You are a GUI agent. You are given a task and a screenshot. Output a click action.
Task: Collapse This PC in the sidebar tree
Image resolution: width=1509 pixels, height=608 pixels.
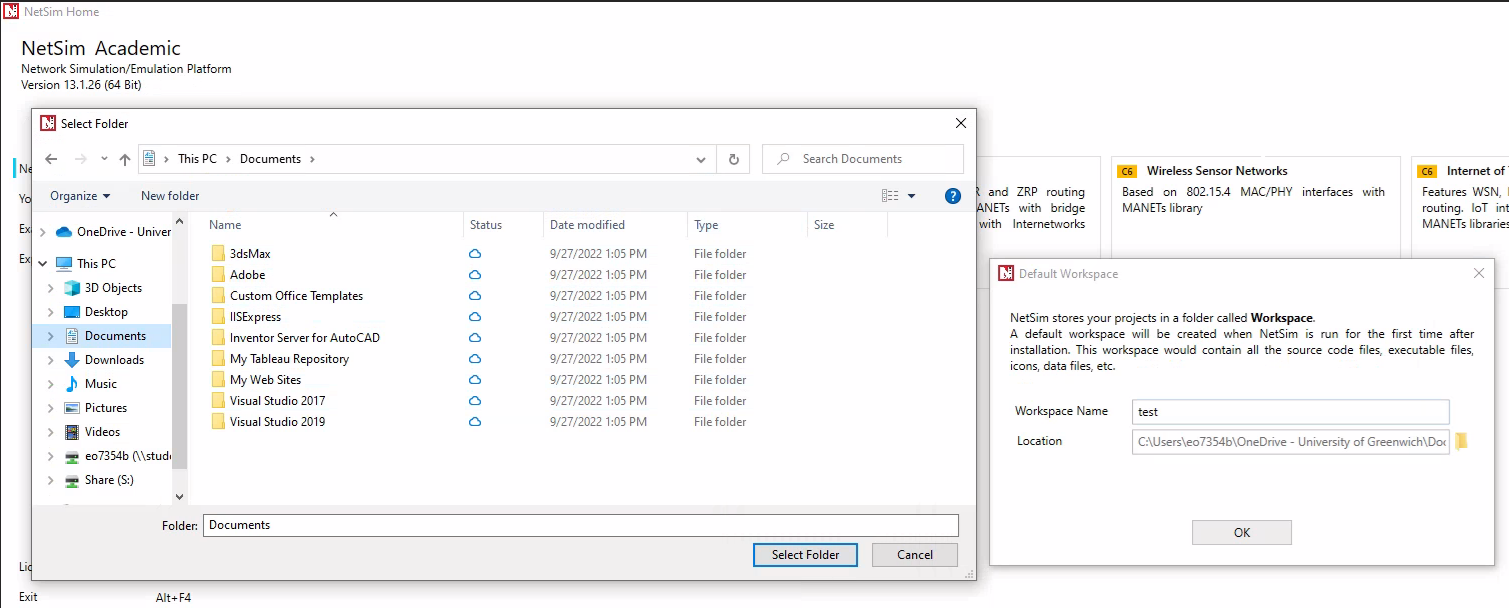tap(42, 263)
